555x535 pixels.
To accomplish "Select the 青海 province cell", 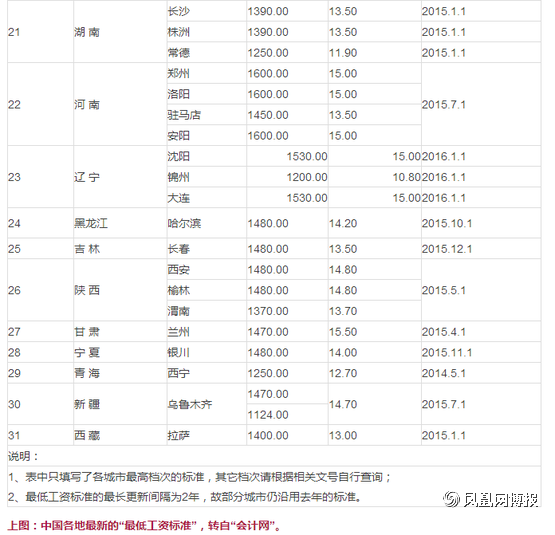I will [x=120, y=373].
